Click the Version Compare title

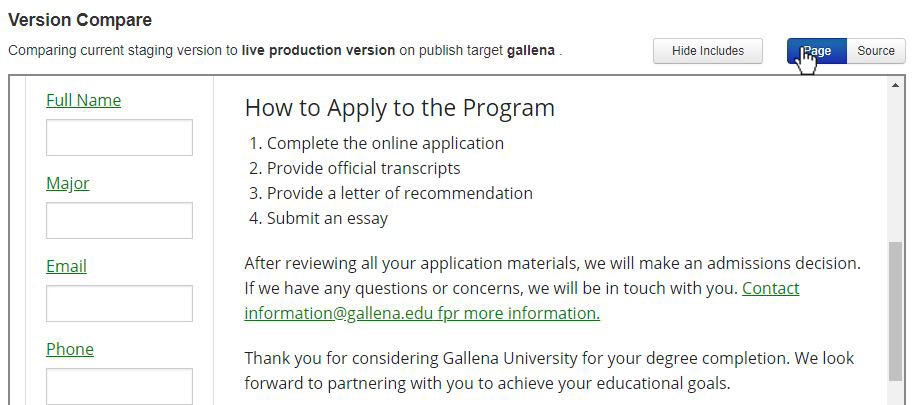point(80,20)
